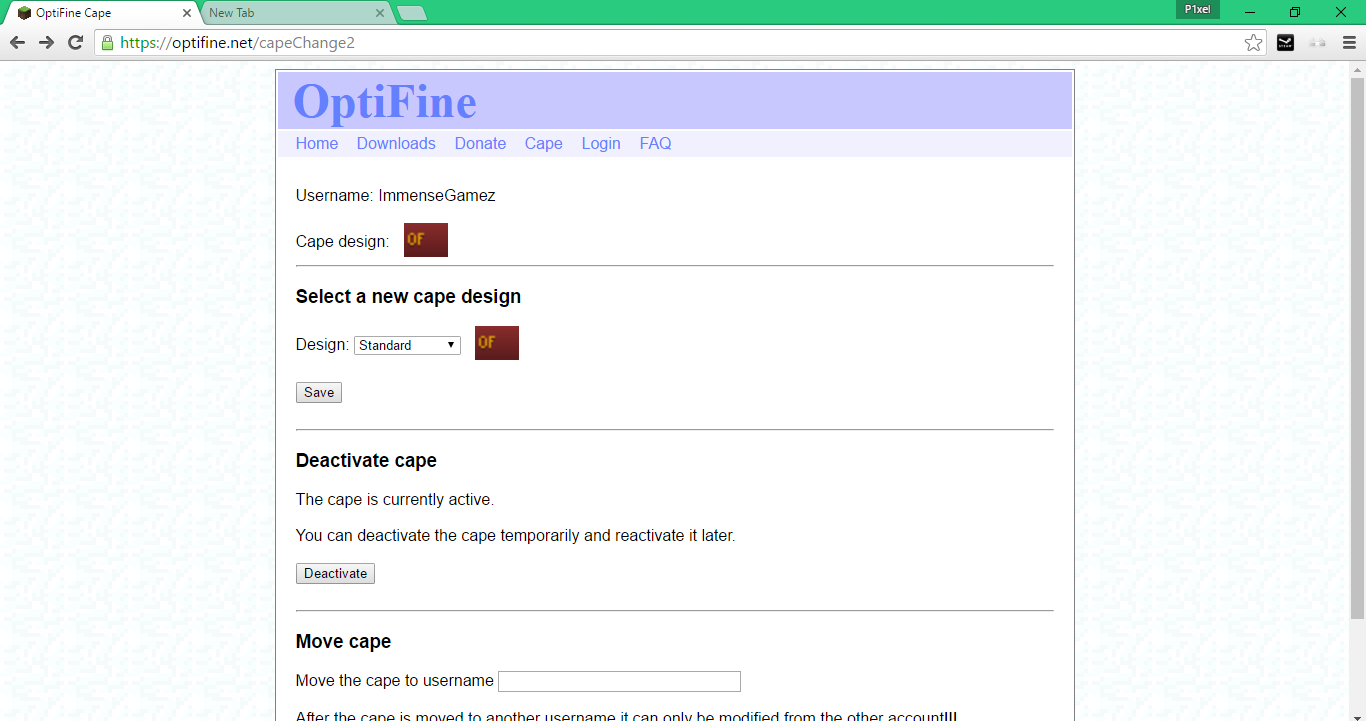The height and width of the screenshot is (721, 1366).
Task: View the FAQ page
Action: tap(655, 144)
